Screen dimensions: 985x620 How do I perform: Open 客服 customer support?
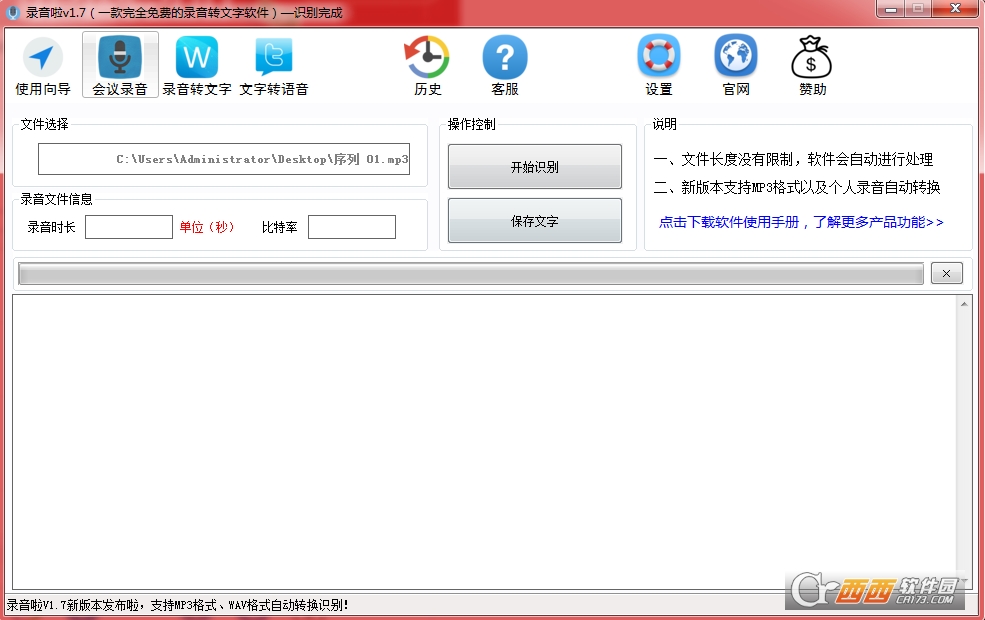(505, 66)
